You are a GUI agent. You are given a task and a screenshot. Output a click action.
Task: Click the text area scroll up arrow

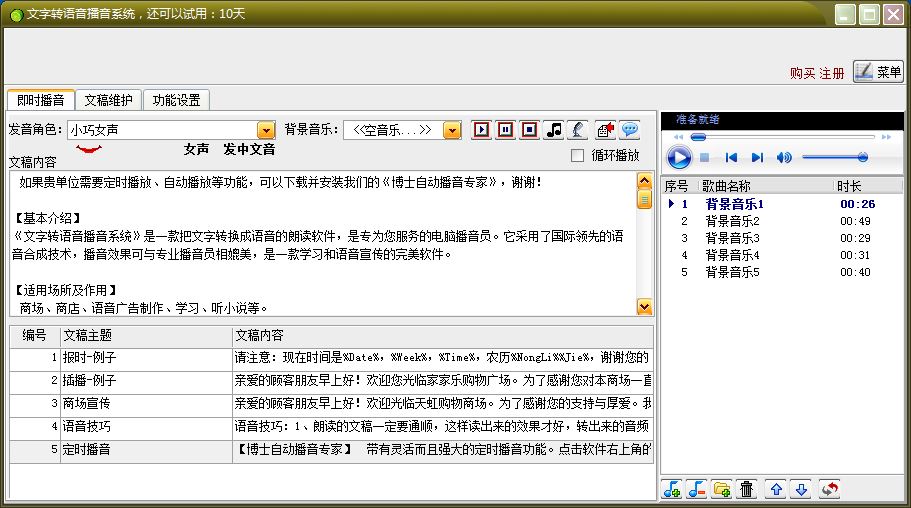[644, 180]
